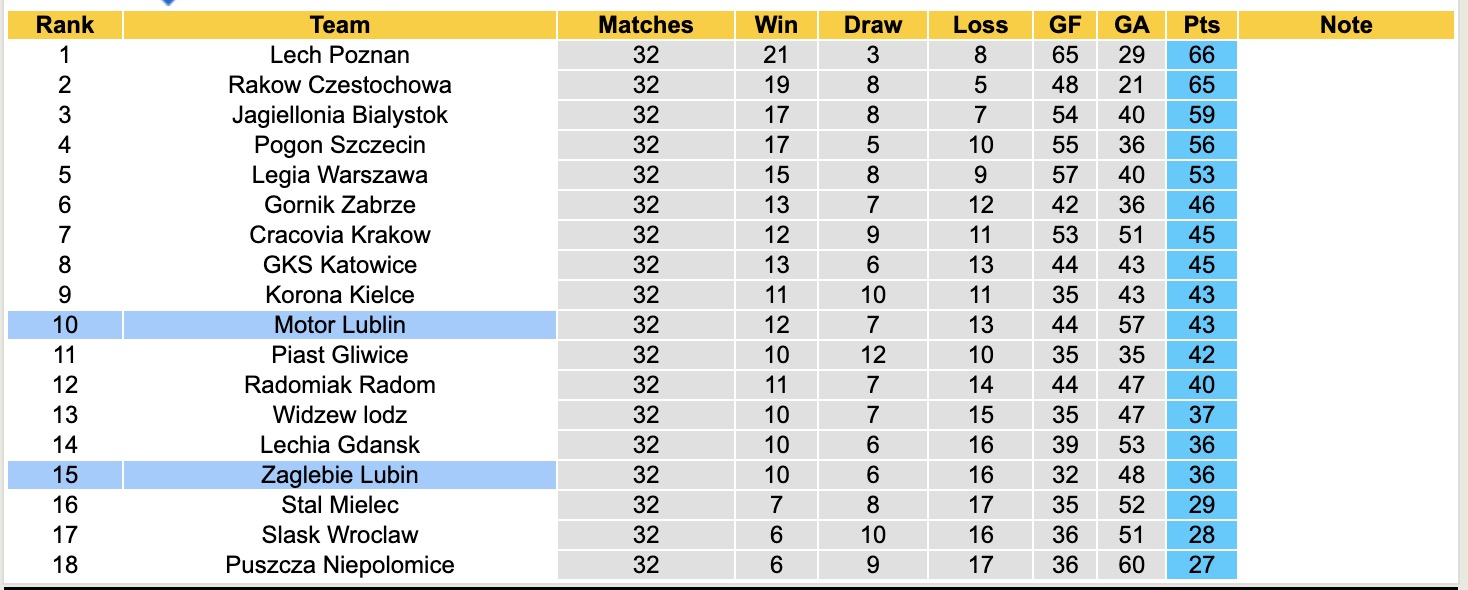1468x590 pixels.
Task: Select the highlighted rank 10 cell
Action: (x=65, y=325)
